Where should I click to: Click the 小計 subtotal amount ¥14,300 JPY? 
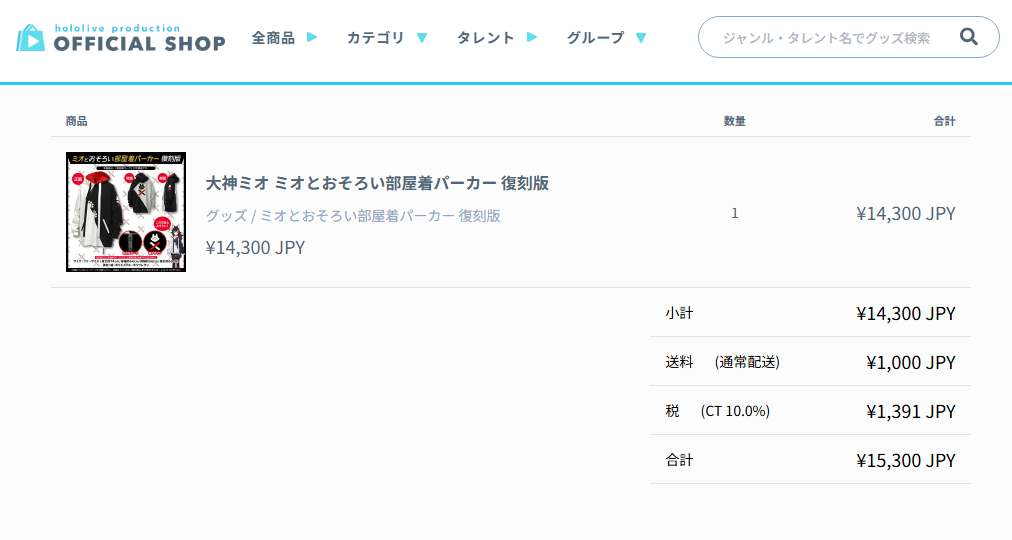(905, 314)
